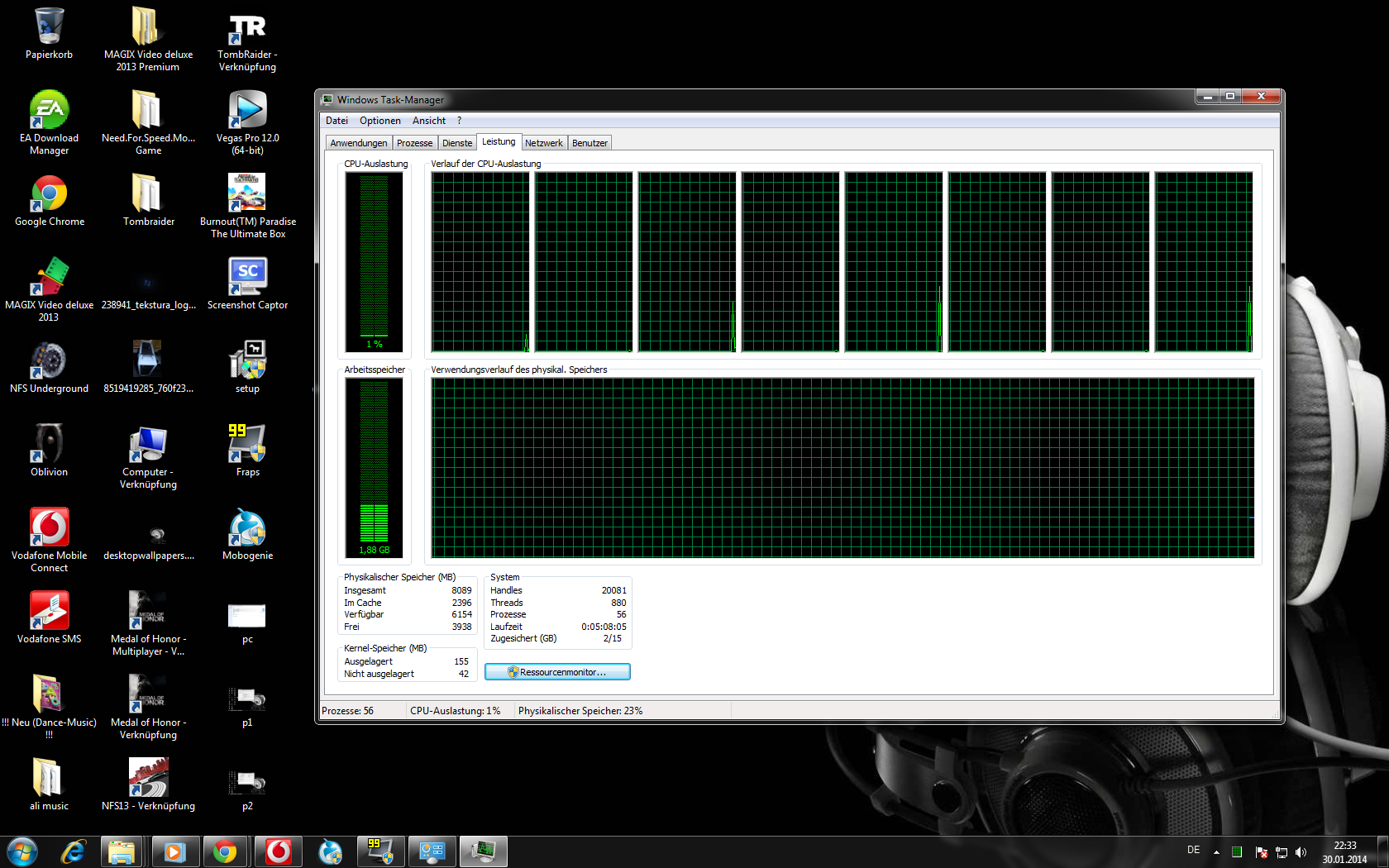Select Vodafone SMS shortcut
Image resolution: width=1389 pixels, height=868 pixels.
point(49,618)
